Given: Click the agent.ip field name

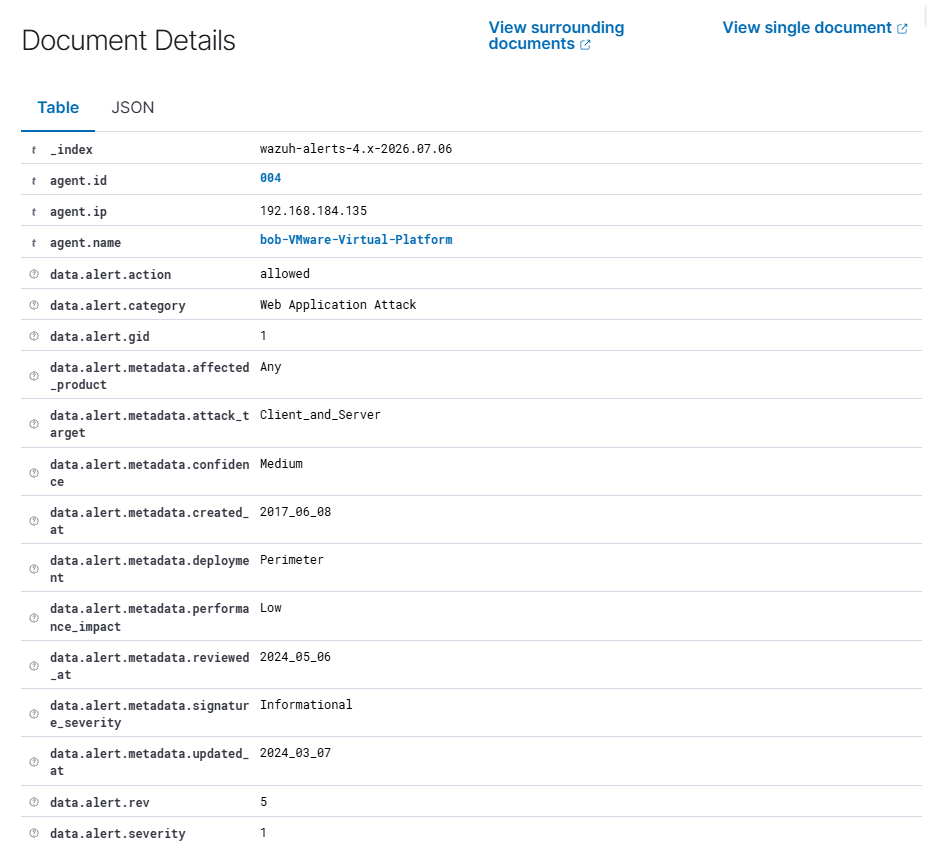Looking at the screenshot, I should coord(79,212).
